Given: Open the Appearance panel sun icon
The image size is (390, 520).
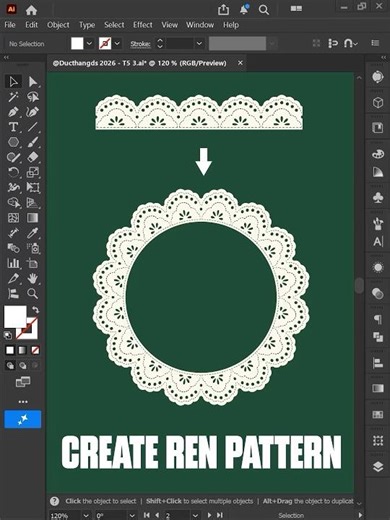Looking at the screenshot, I should (x=378, y=267).
